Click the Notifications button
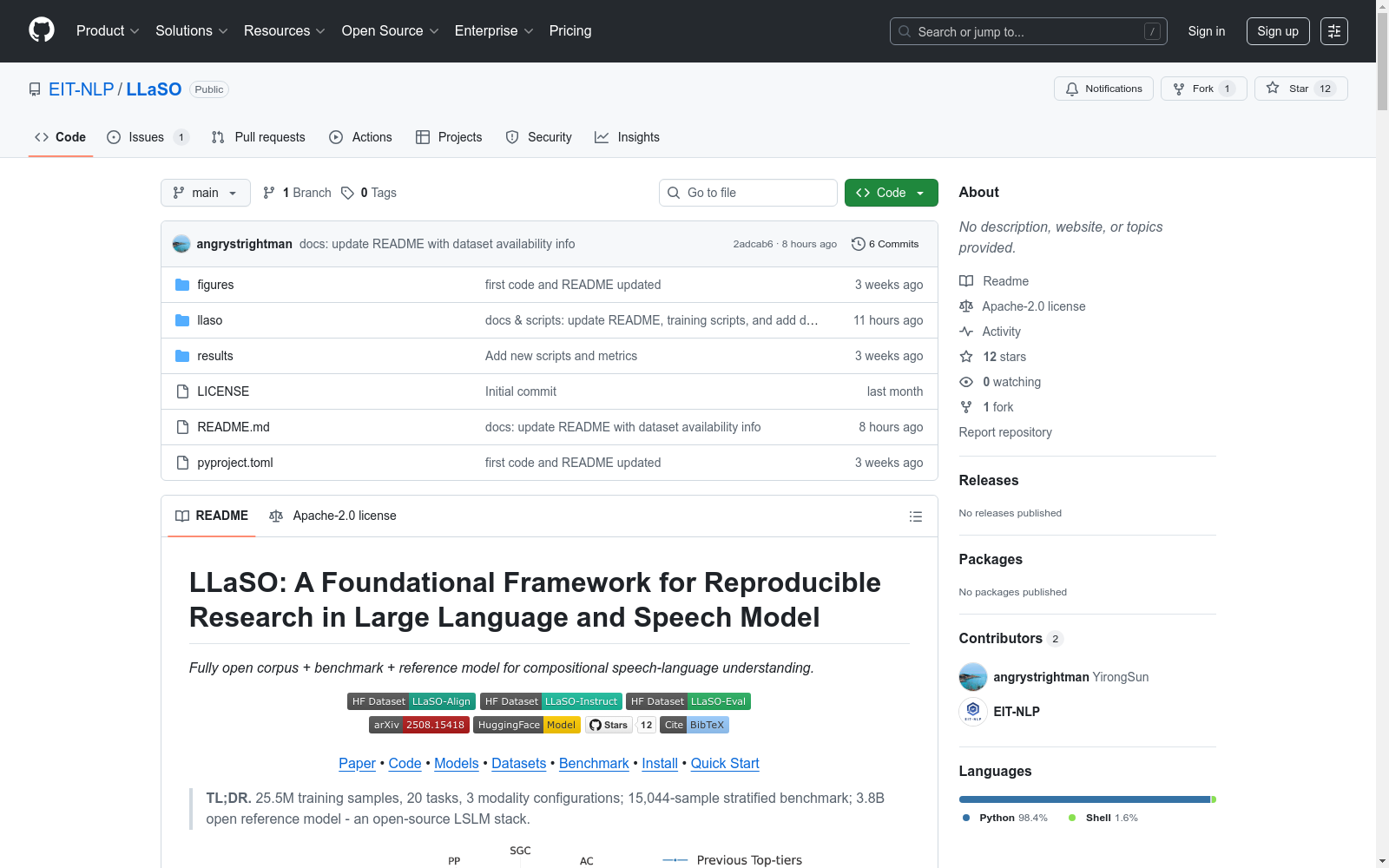 [1103, 89]
